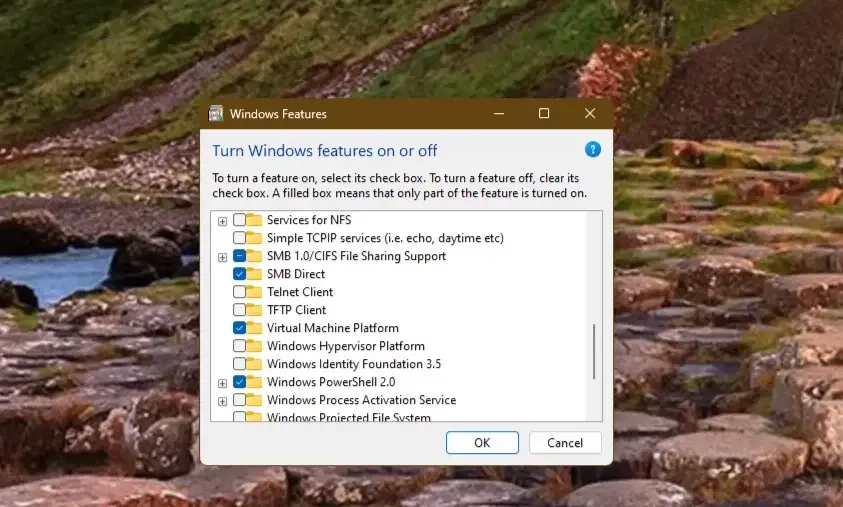Select the Telnet Client label text
The width and height of the screenshot is (843, 507).
point(300,292)
